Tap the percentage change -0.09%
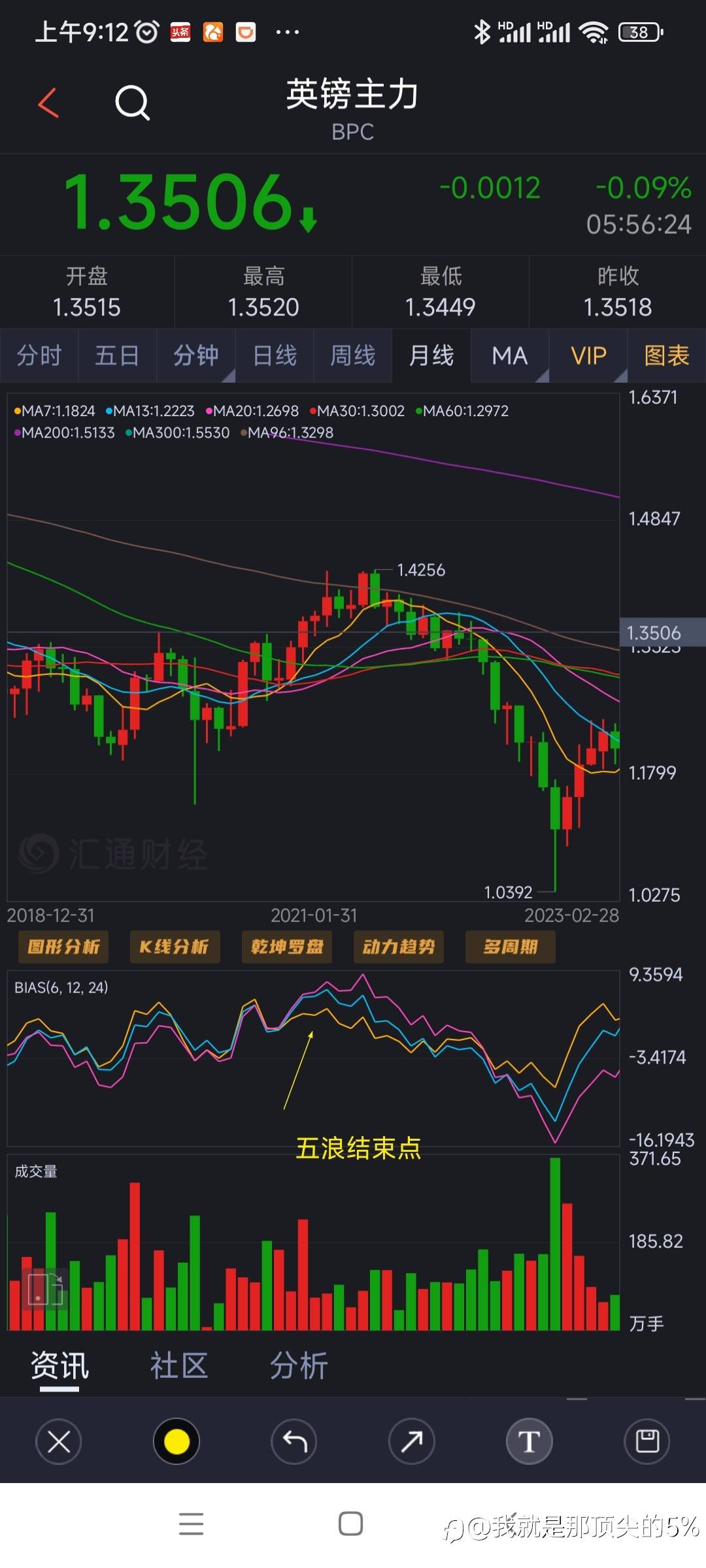The image size is (706, 1568). pyautogui.click(x=643, y=188)
